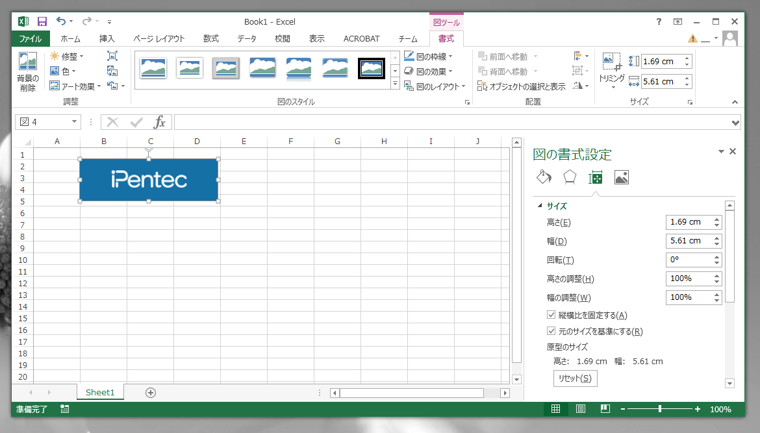Open Fill & Line tab icon in format pane

pos(544,177)
